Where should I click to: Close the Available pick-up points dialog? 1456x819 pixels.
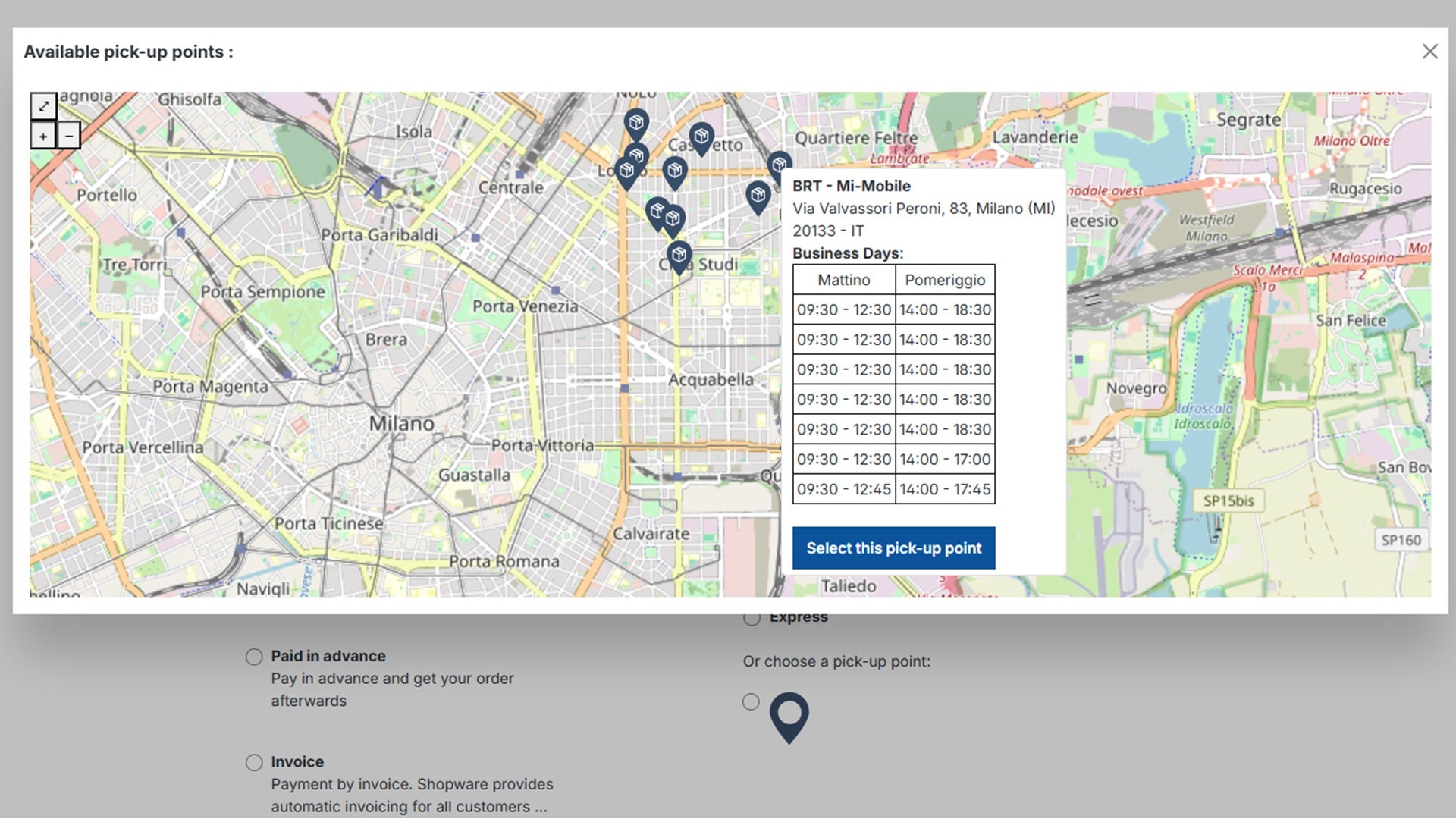pyautogui.click(x=1429, y=52)
